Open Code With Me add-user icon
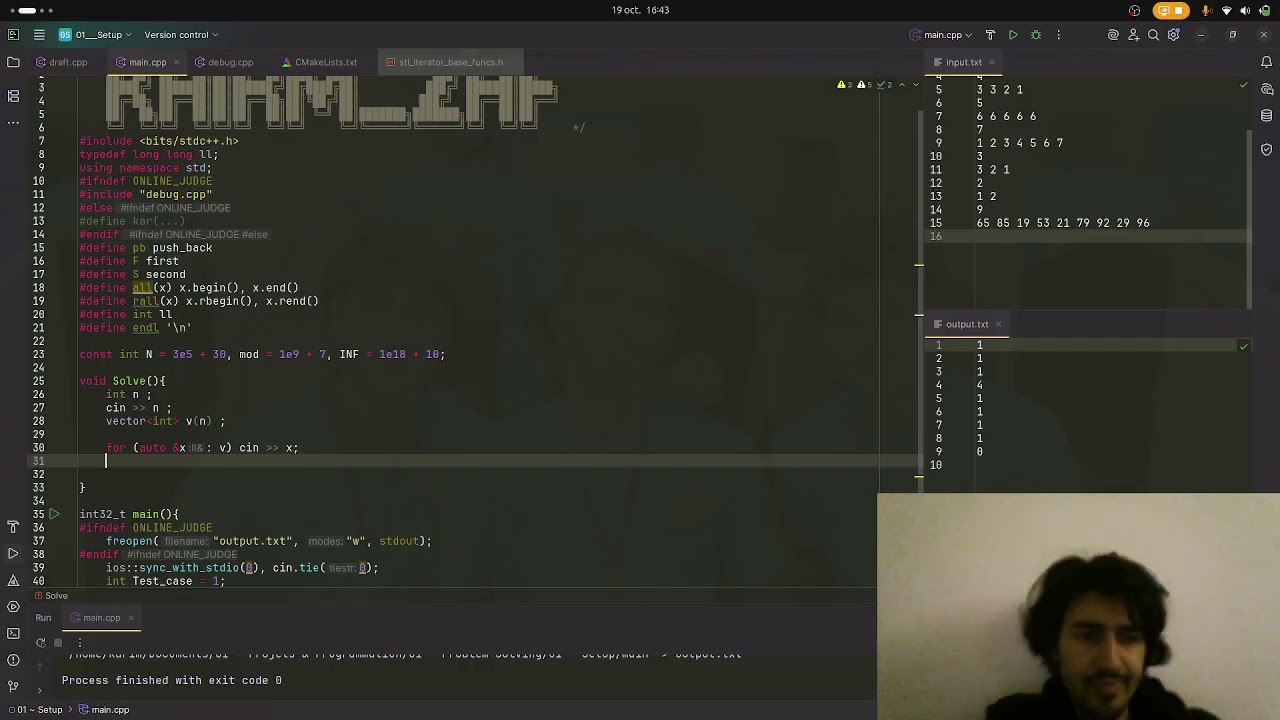The height and width of the screenshot is (720, 1280). (x=1133, y=35)
